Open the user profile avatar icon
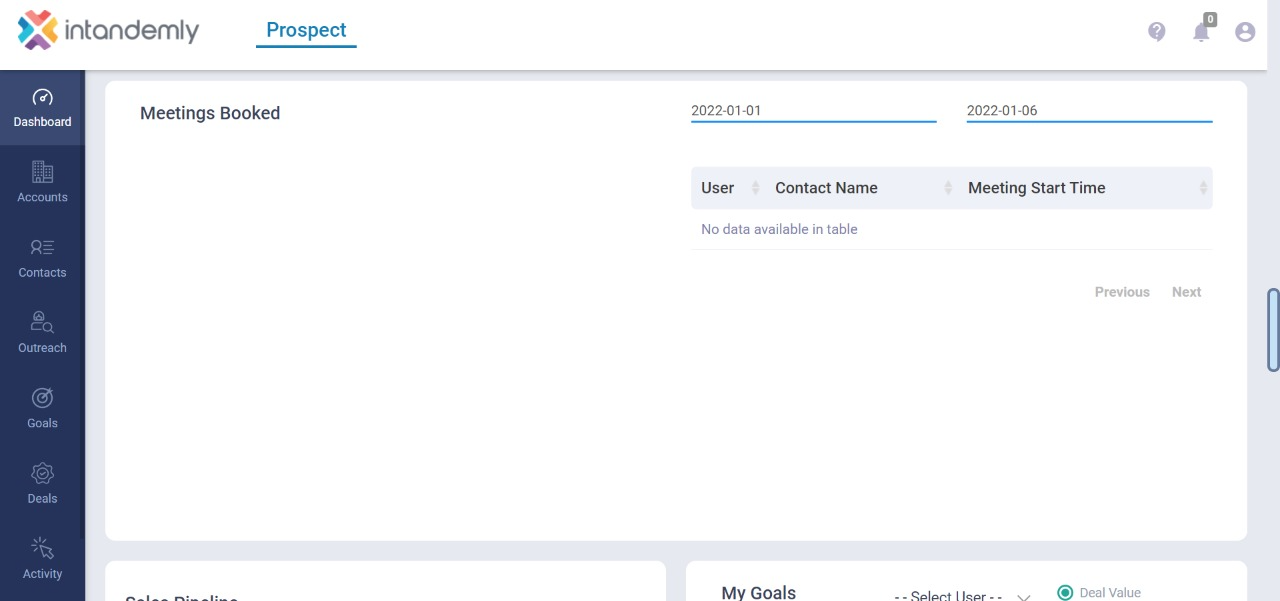The width and height of the screenshot is (1280, 601). (x=1245, y=31)
